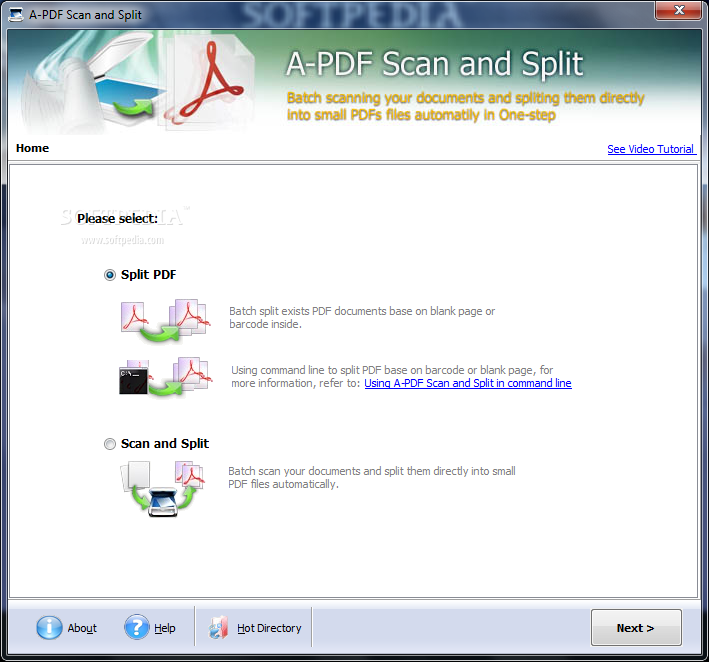Select the Split PDF radio button
Viewport: 709px width, 662px height.
click(109, 275)
